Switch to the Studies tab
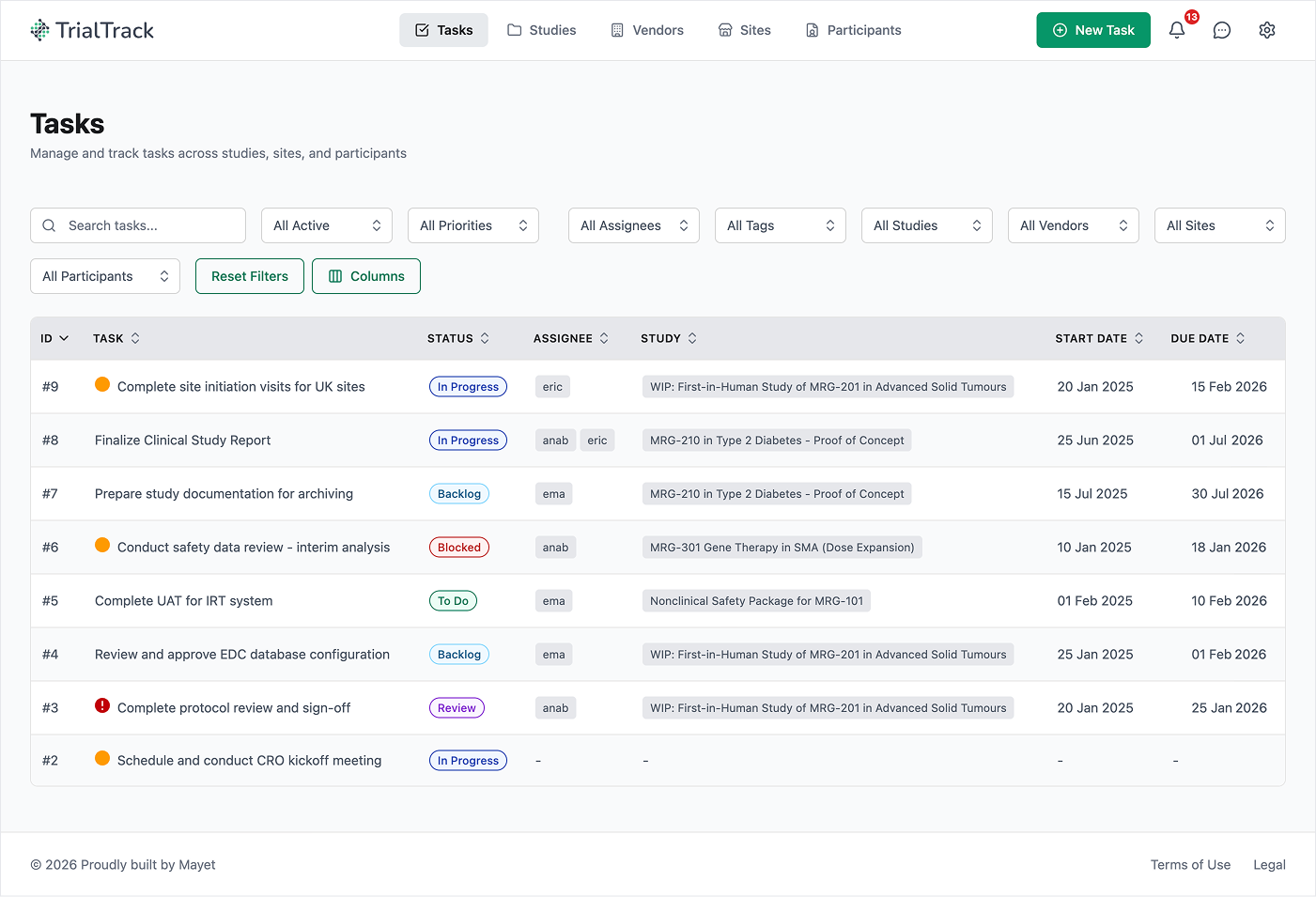The image size is (1316, 897). click(x=542, y=30)
